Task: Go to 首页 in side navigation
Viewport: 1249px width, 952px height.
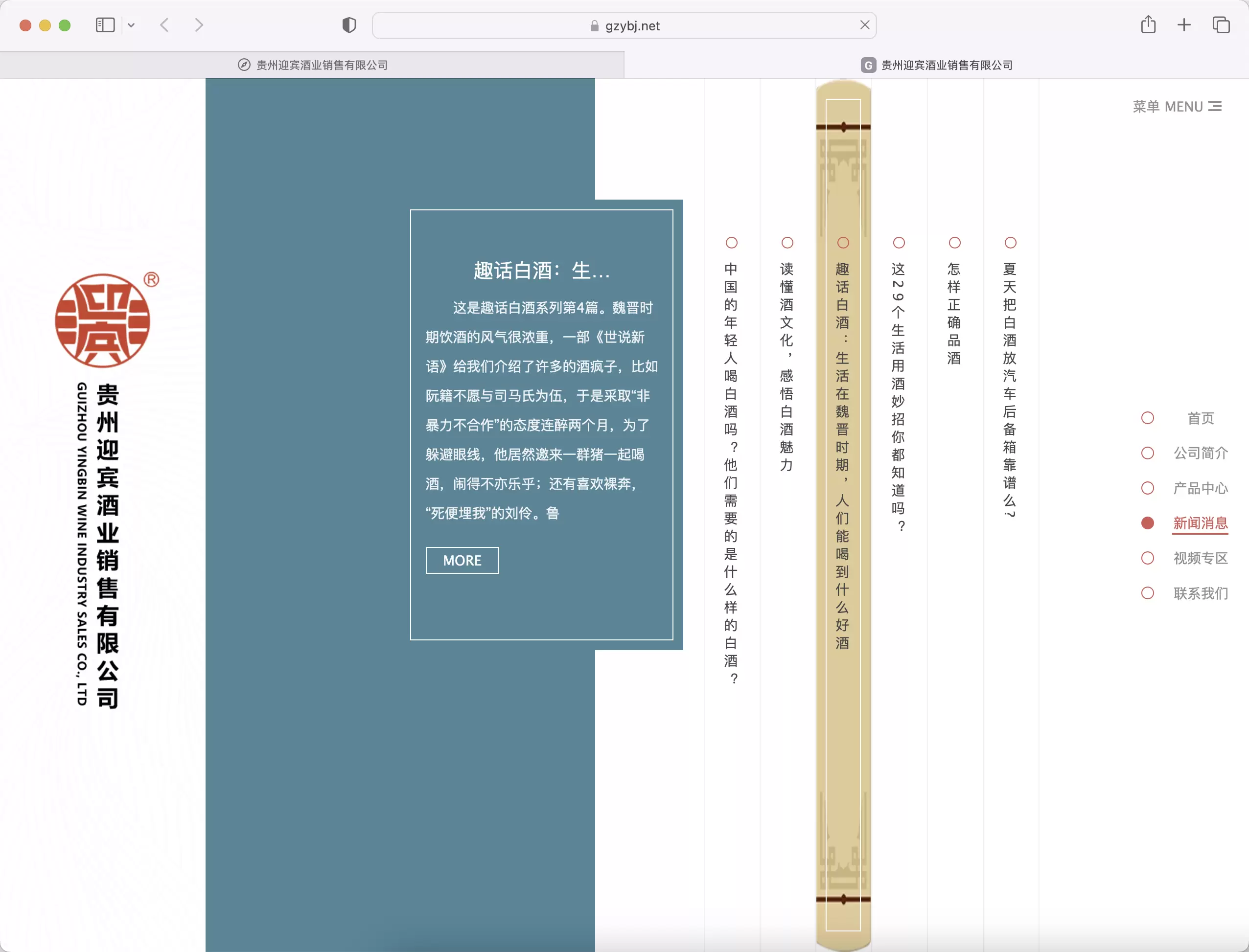Action: pos(1200,418)
